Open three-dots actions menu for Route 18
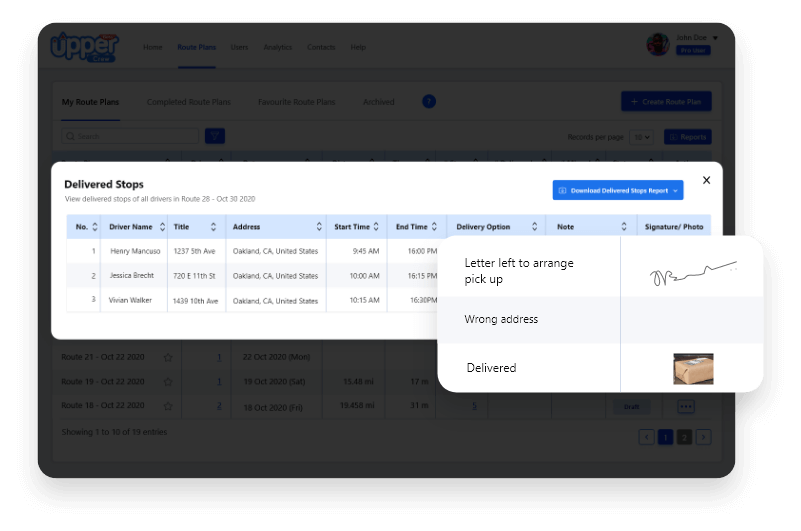This screenshot has height=531, width=801. (686, 407)
